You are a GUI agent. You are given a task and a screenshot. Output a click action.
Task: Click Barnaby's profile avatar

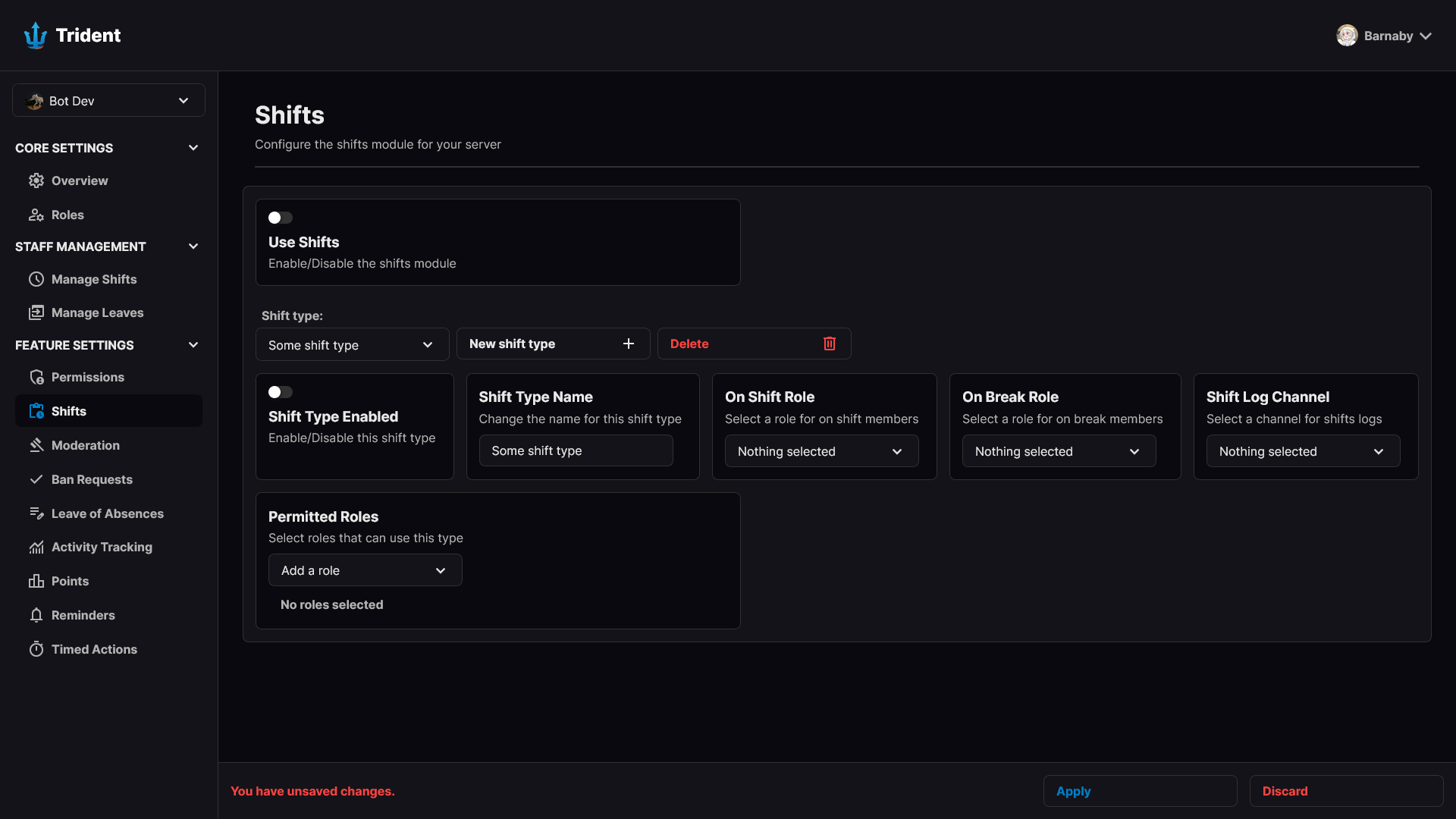pyautogui.click(x=1347, y=36)
